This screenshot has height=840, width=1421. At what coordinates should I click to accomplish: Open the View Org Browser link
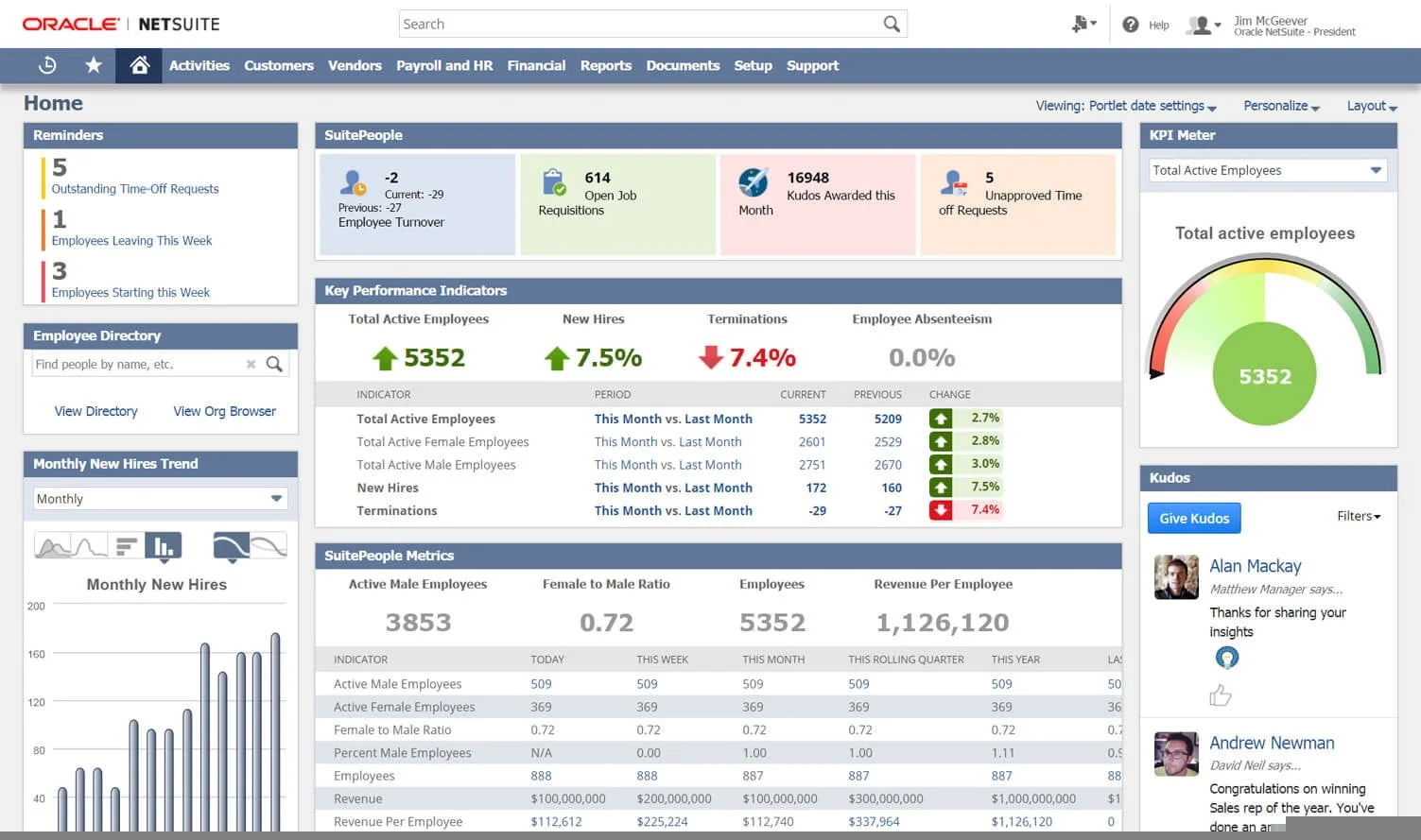224,411
